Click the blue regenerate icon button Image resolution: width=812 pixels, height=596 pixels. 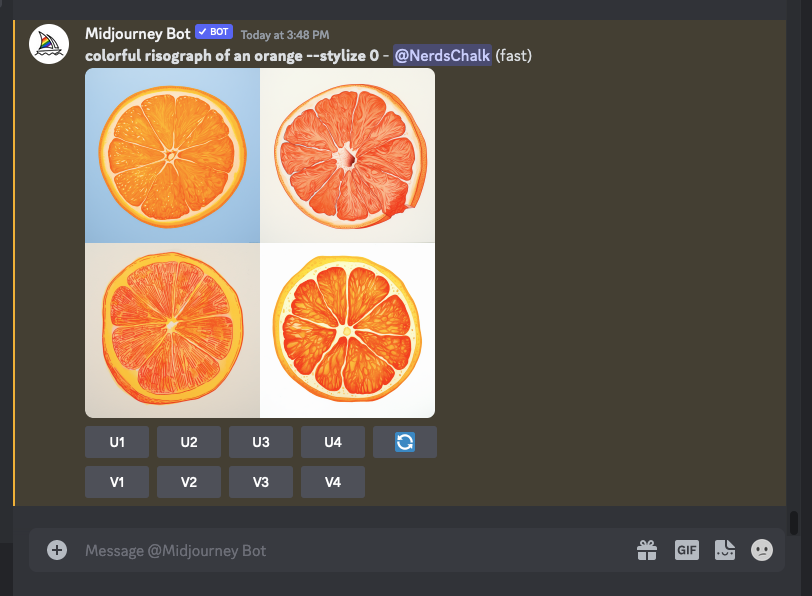point(404,442)
